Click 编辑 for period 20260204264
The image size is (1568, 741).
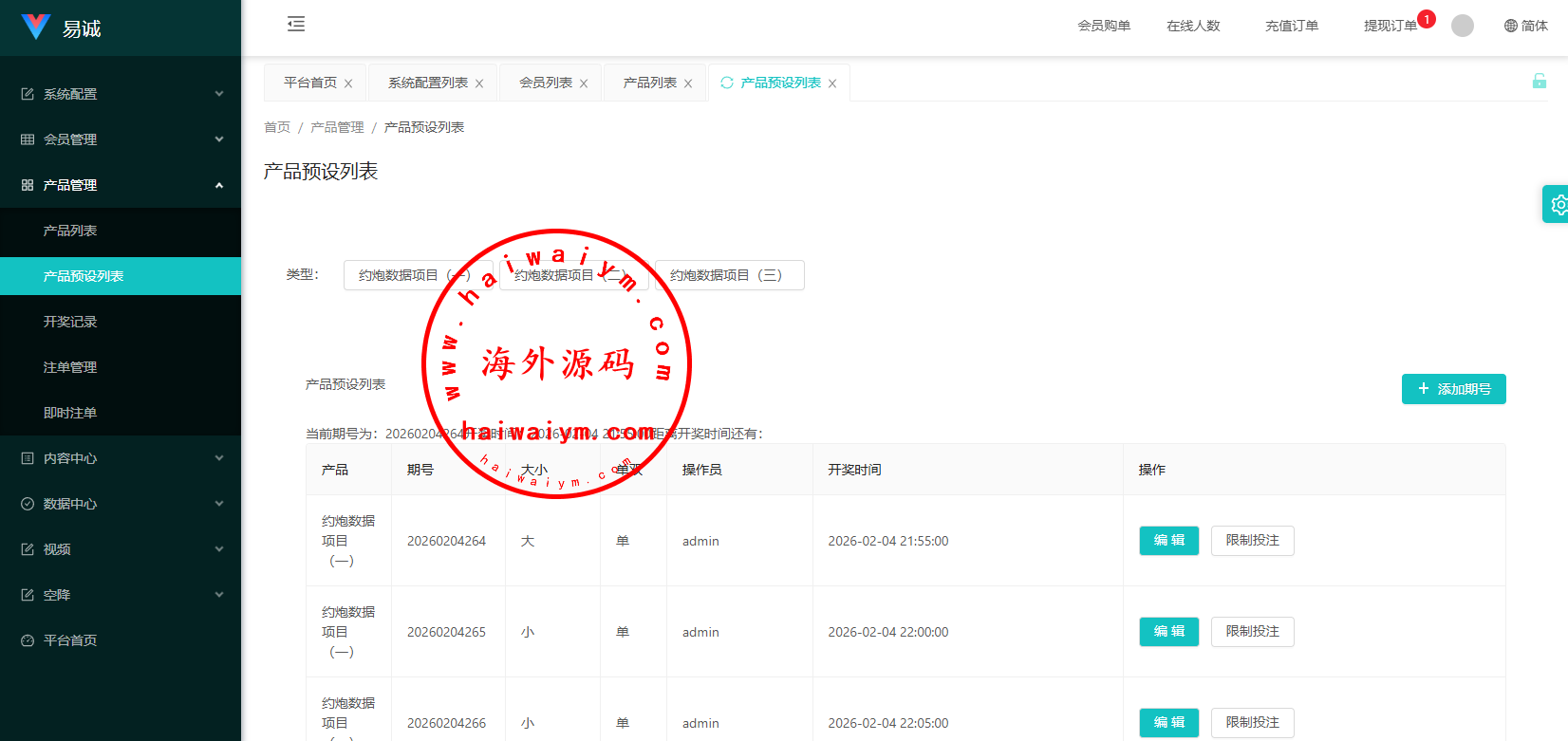[x=1168, y=541]
